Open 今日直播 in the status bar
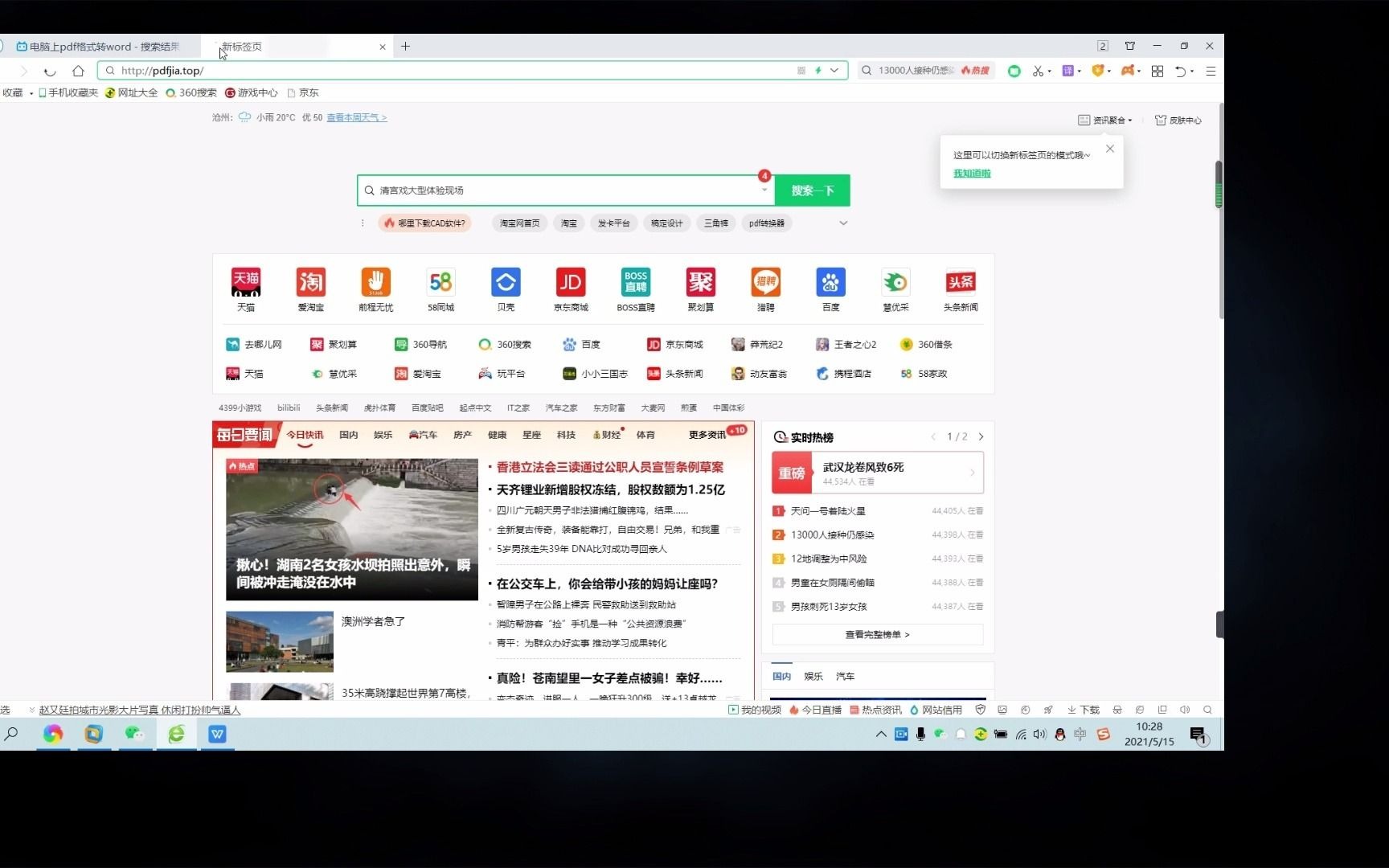The image size is (1389, 868). tap(815, 710)
